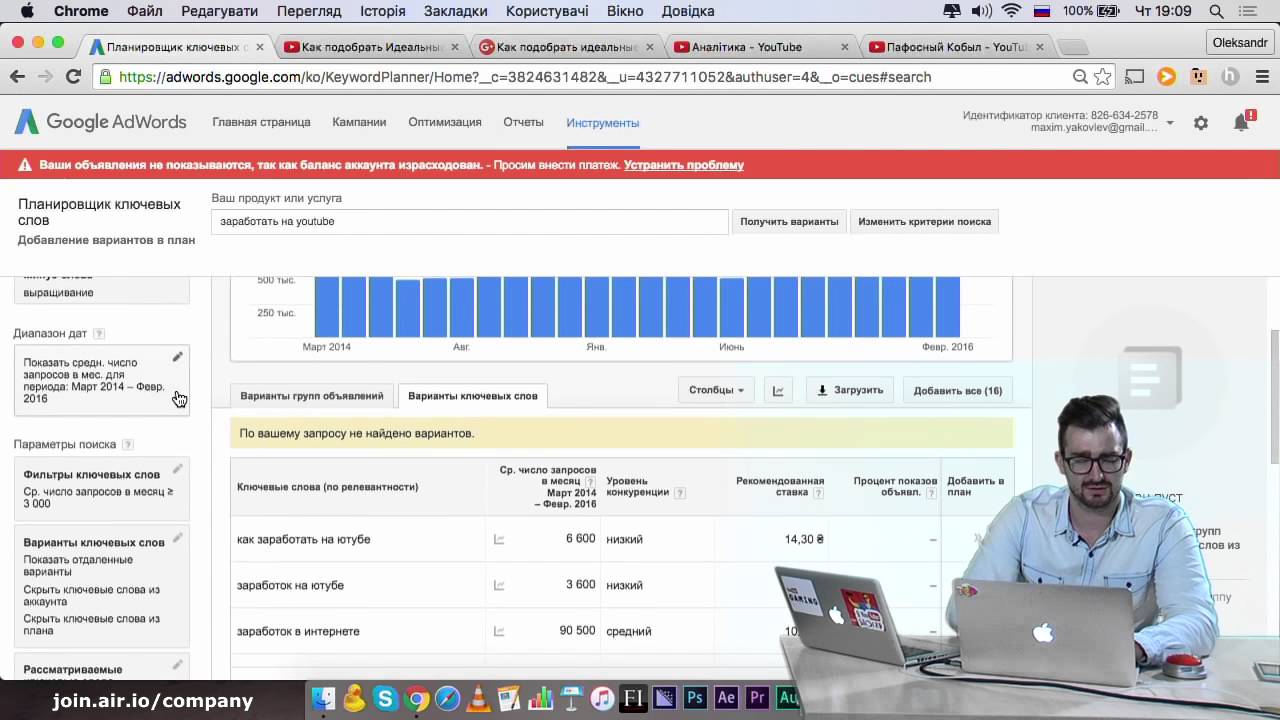Open the Chrome hamburger menu
The width and height of the screenshot is (1280, 720).
(x=1262, y=77)
